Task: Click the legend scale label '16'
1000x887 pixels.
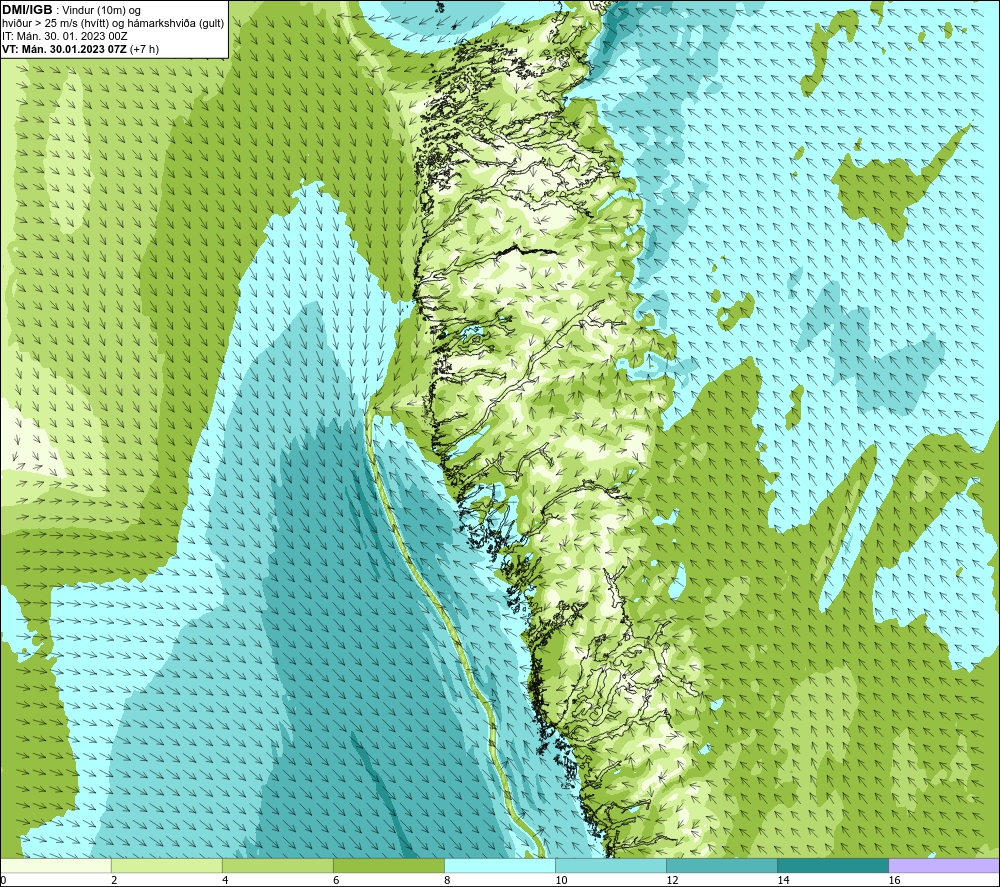Action: tap(894, 880)
